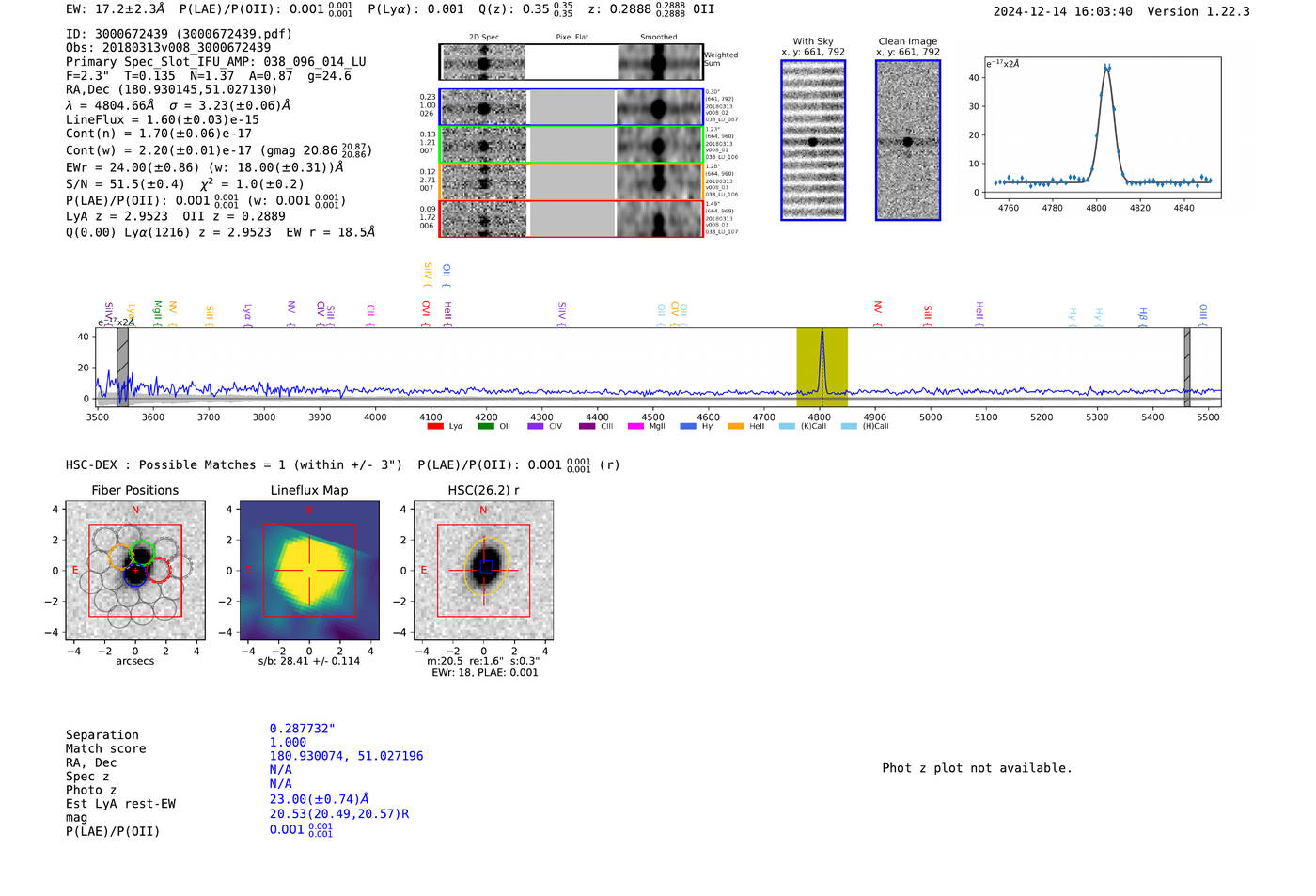The image size is (1316, 896).
Task: Click the S/N = 51.5(±0.4) line
Action: point(185,184)
